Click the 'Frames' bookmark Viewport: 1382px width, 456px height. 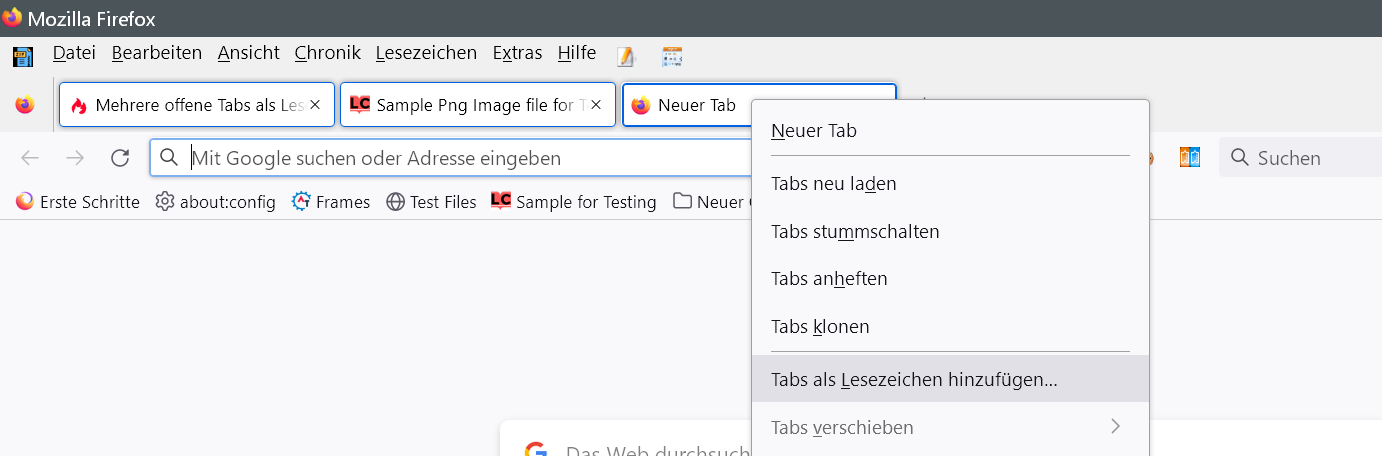tap(331, 202)
